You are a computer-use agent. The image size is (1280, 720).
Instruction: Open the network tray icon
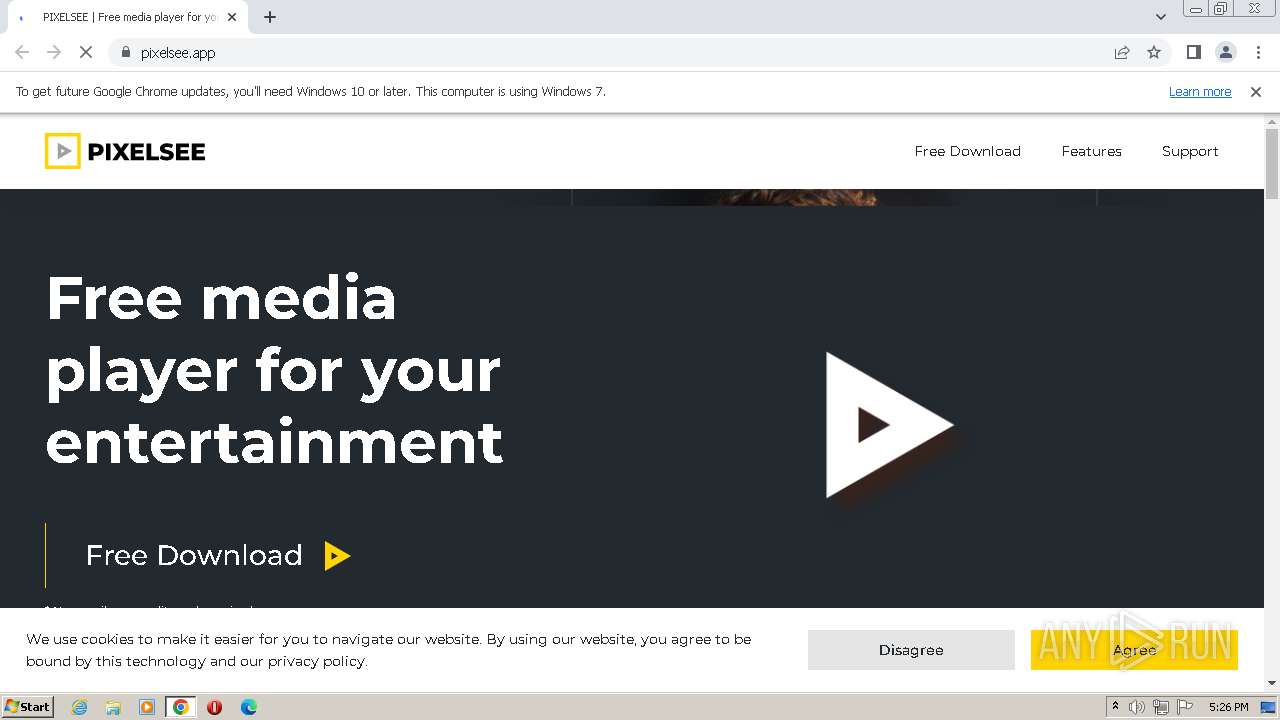pos(1161,707)
